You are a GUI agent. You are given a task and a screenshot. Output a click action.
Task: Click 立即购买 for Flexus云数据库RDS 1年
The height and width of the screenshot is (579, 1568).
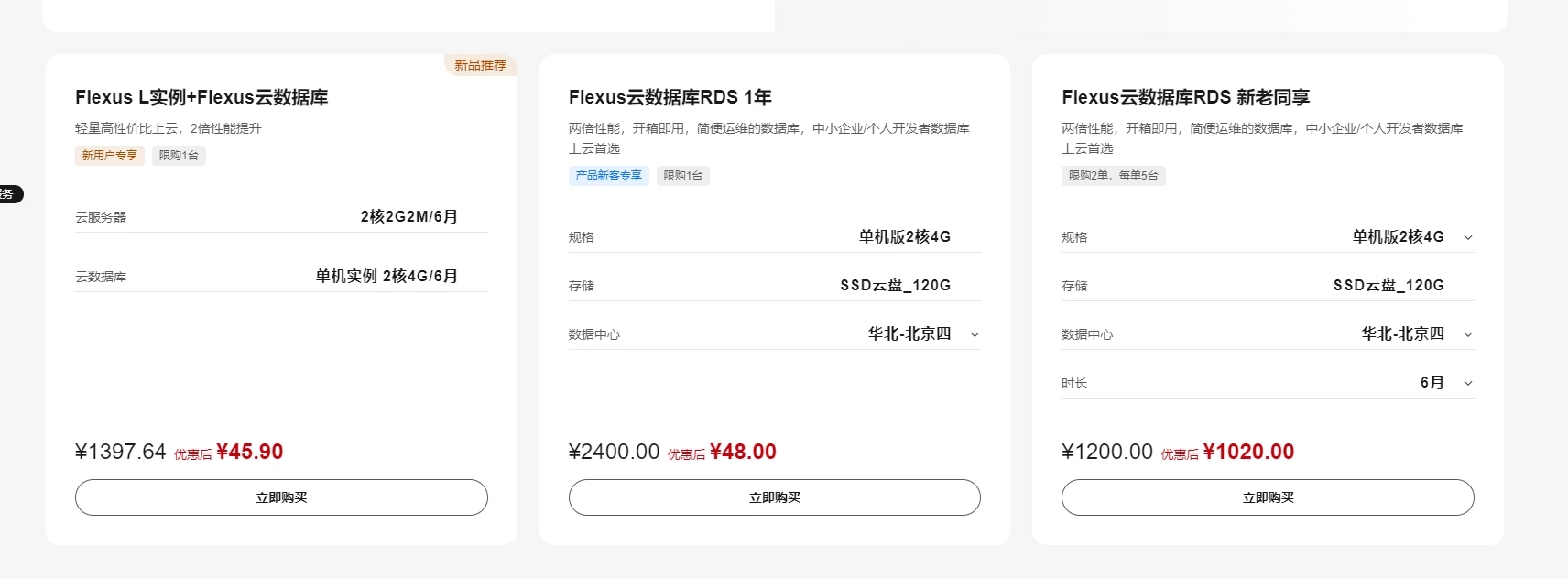774,497
